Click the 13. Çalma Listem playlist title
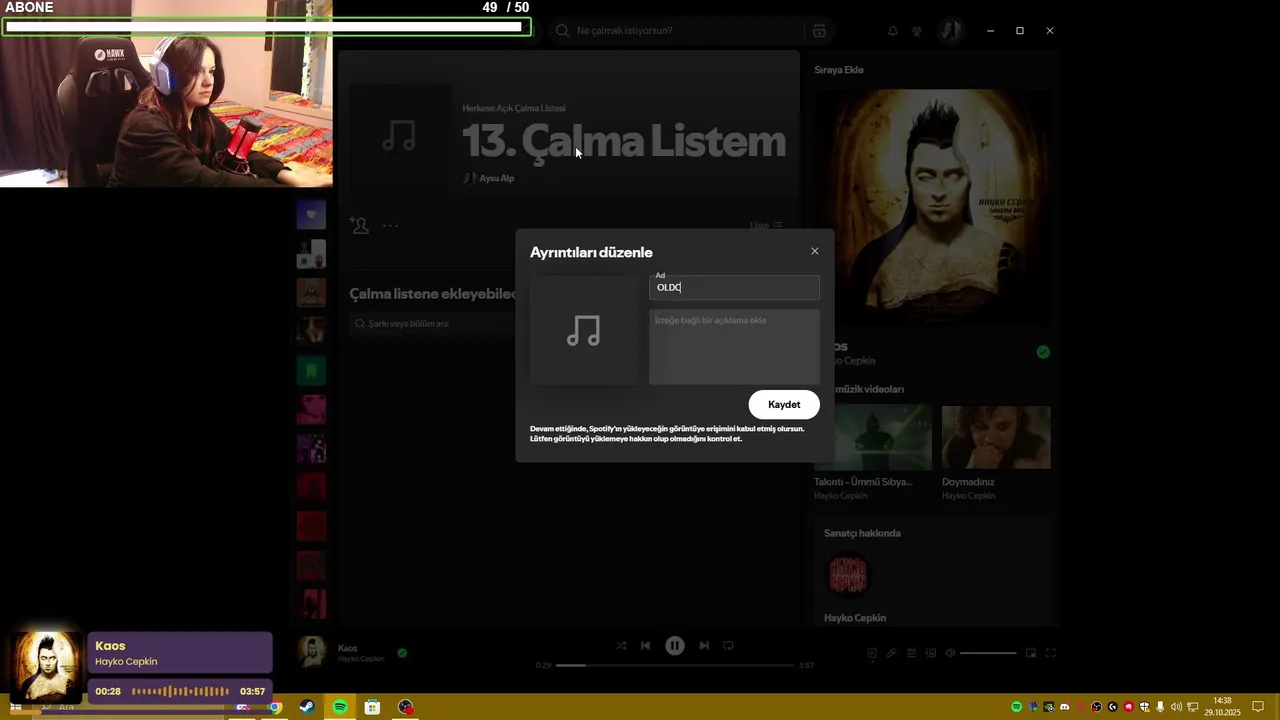 (624, 142)
